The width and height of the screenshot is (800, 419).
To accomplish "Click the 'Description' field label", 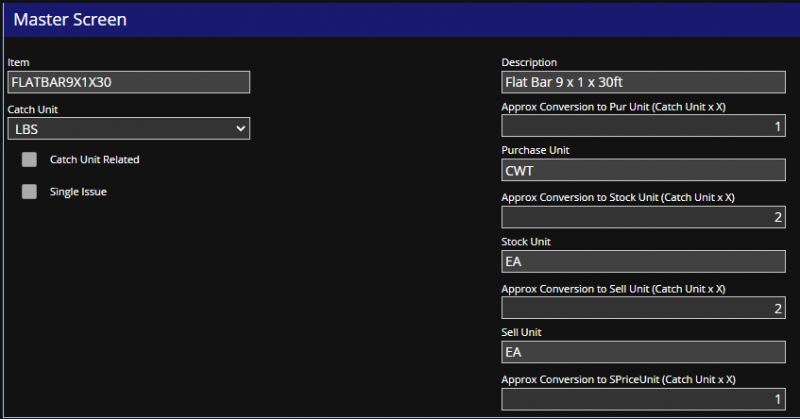I will [x=529, y=62].
